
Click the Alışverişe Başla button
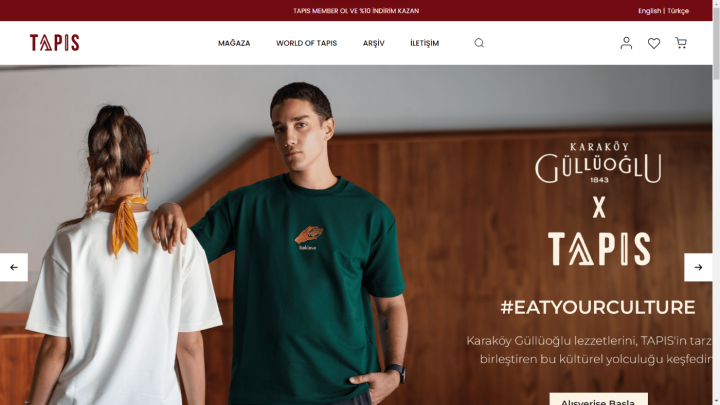(x=598, y=399)
